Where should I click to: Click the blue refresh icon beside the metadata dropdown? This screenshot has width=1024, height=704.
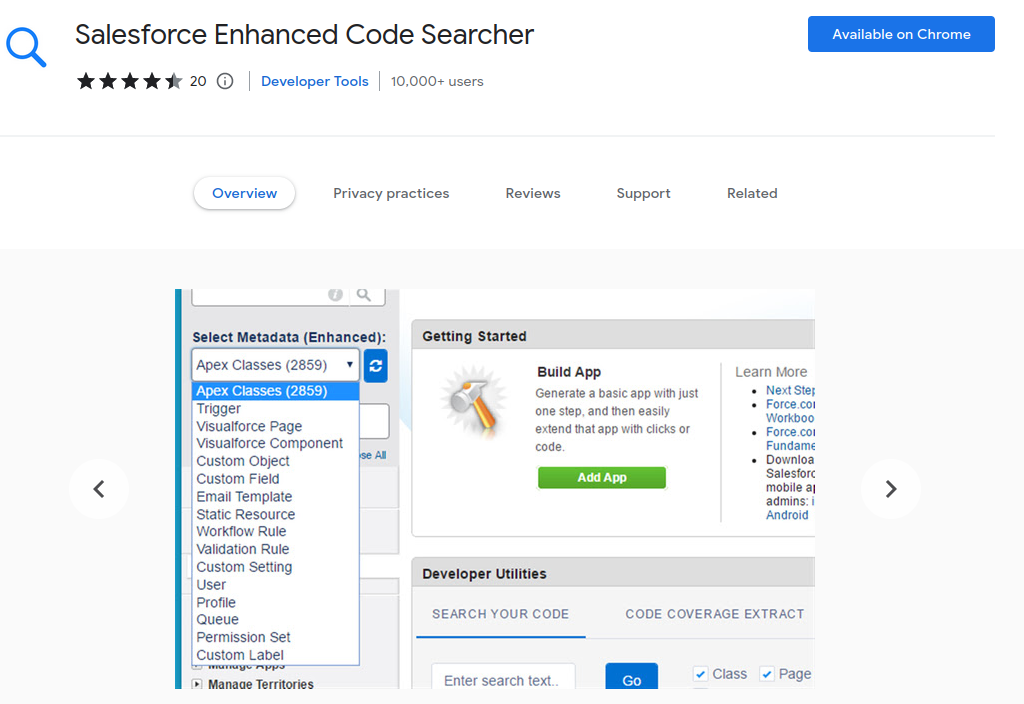pos(374,366)
